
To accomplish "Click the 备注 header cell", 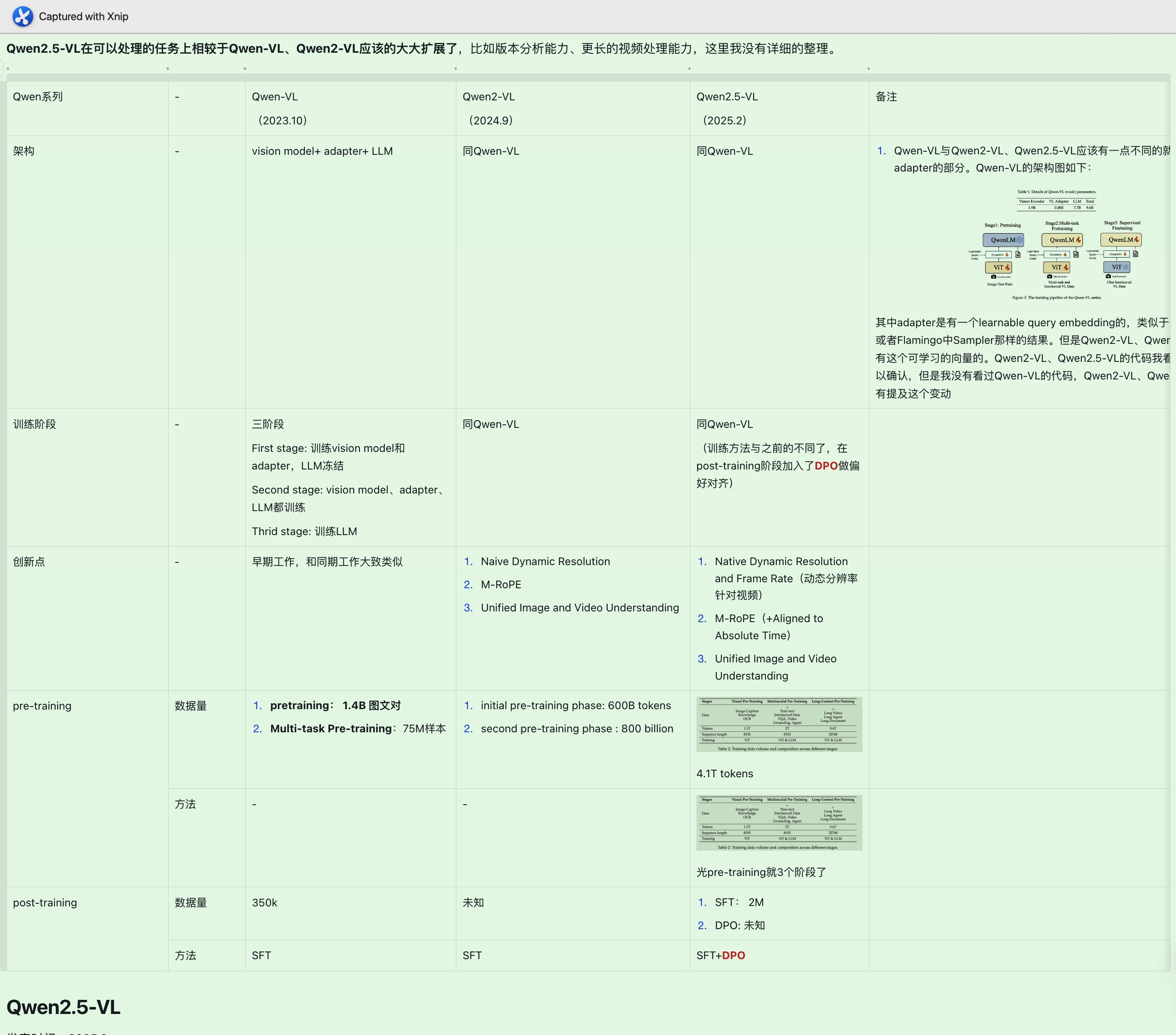I will [887, 96].
